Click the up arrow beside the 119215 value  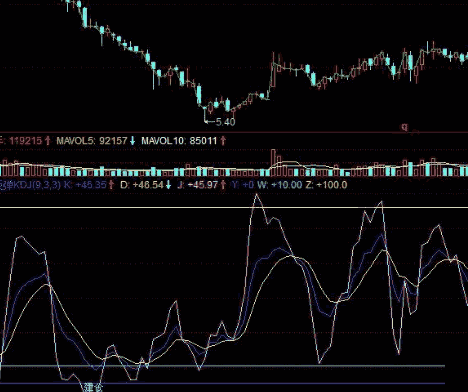47,141
